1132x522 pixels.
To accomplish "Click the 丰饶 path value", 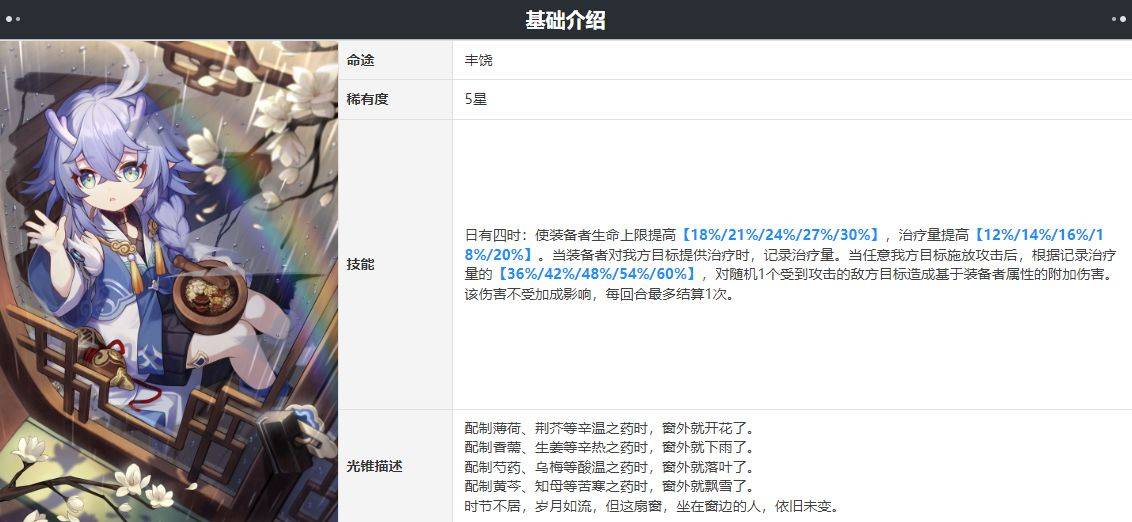I will (479, 61).
